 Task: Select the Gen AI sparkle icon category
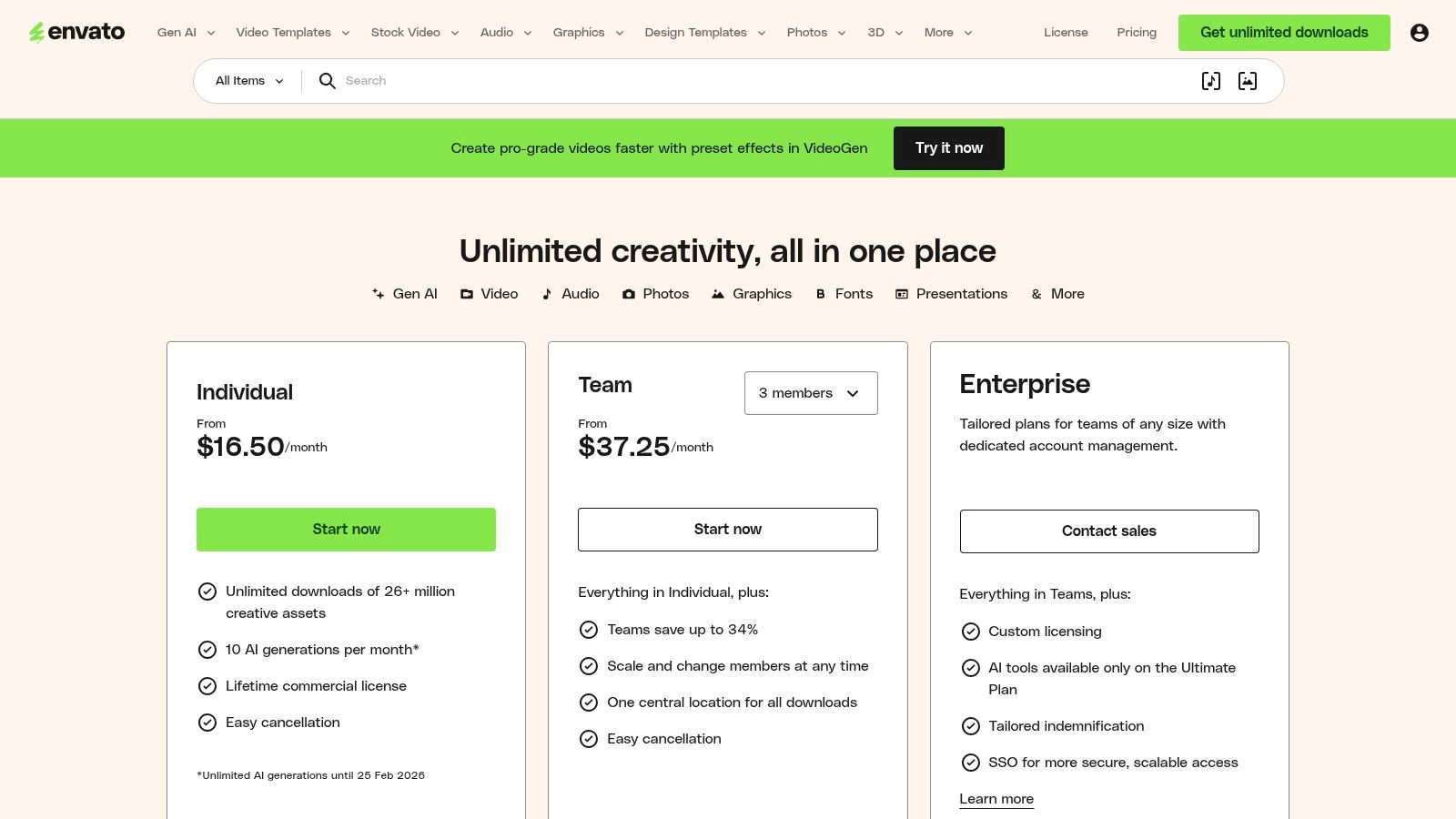click(378, 293)
